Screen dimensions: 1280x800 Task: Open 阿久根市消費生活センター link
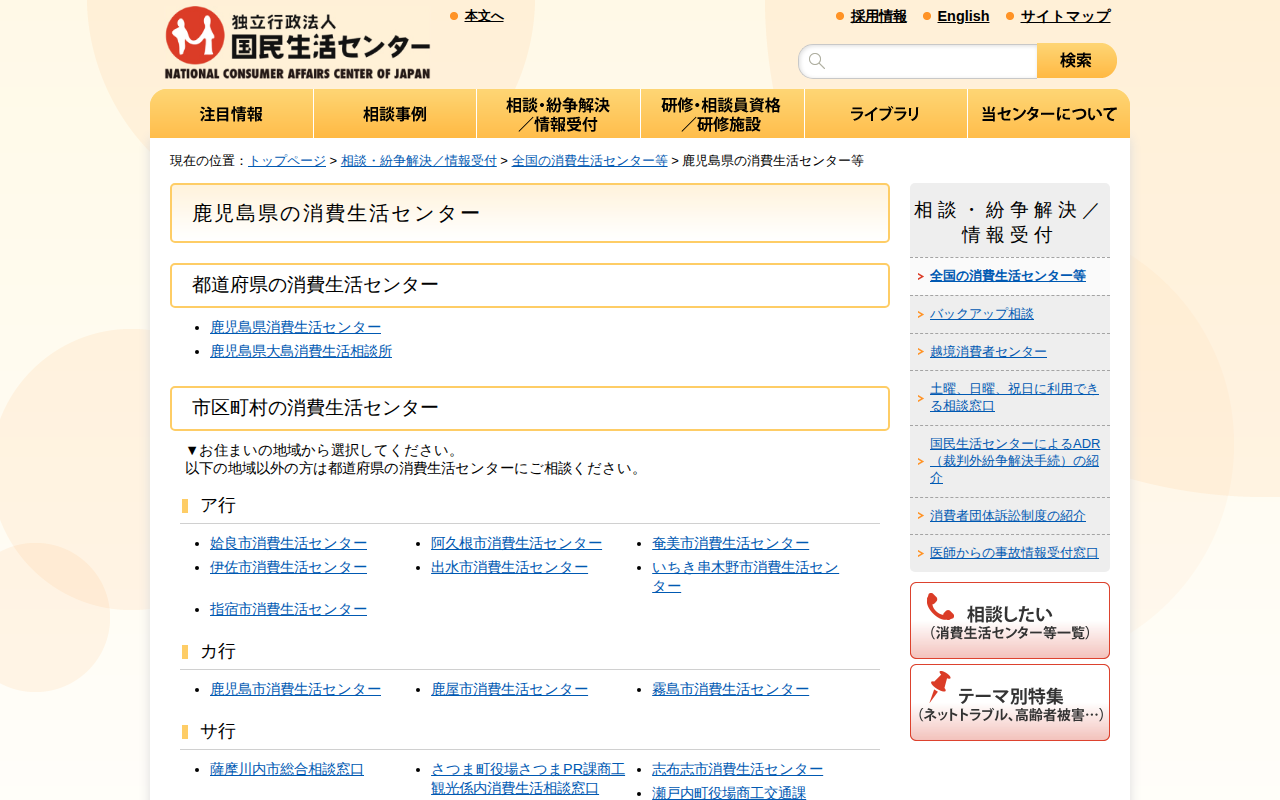(x=517, y=543)
